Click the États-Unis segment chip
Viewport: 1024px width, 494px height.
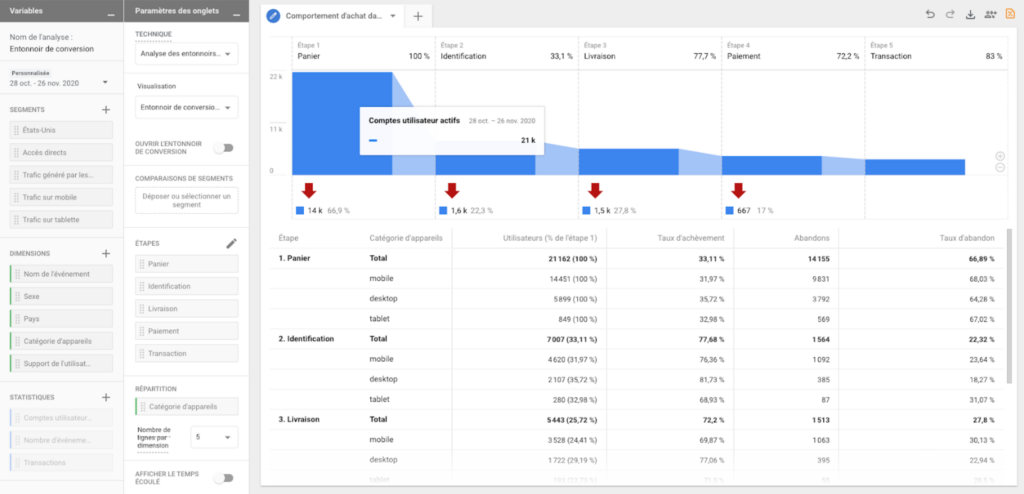(61, 130)
